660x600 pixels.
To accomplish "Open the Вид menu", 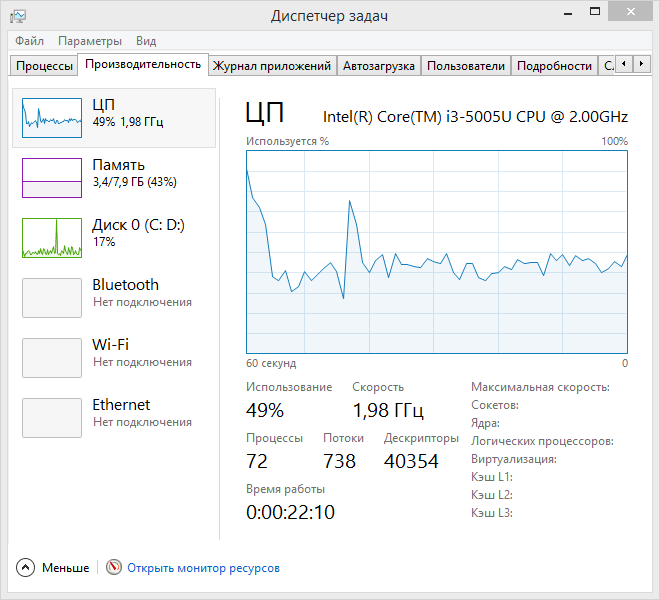I will pos(146,41).
